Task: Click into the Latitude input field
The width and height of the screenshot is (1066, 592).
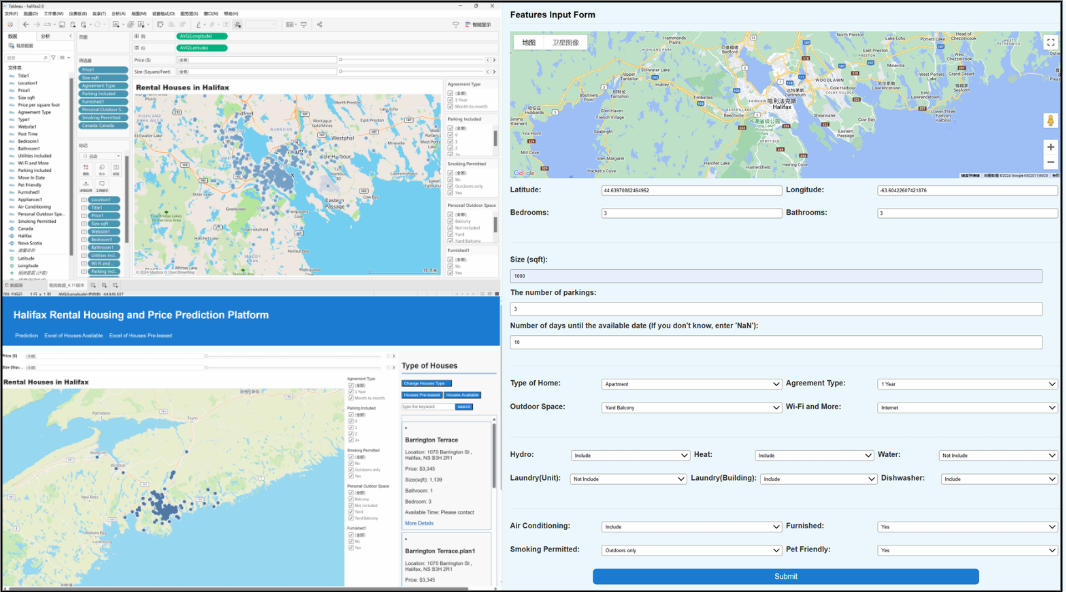Action: 691,190
